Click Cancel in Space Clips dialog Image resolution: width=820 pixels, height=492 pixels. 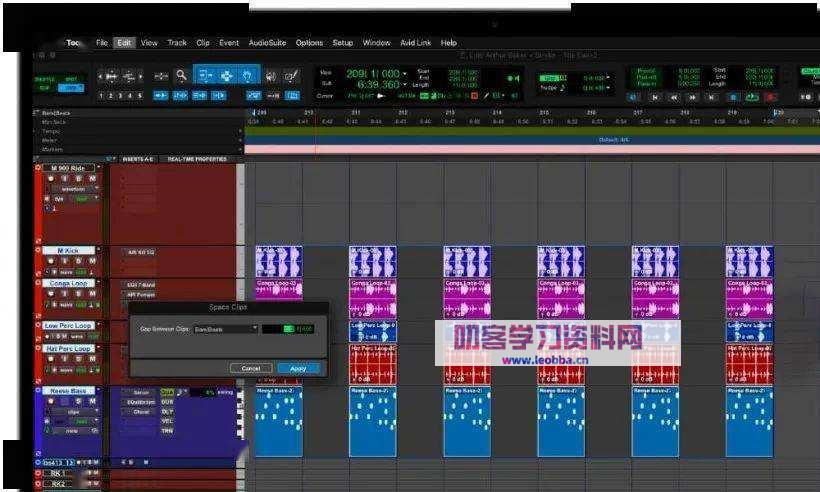click(x=251, y=369)
